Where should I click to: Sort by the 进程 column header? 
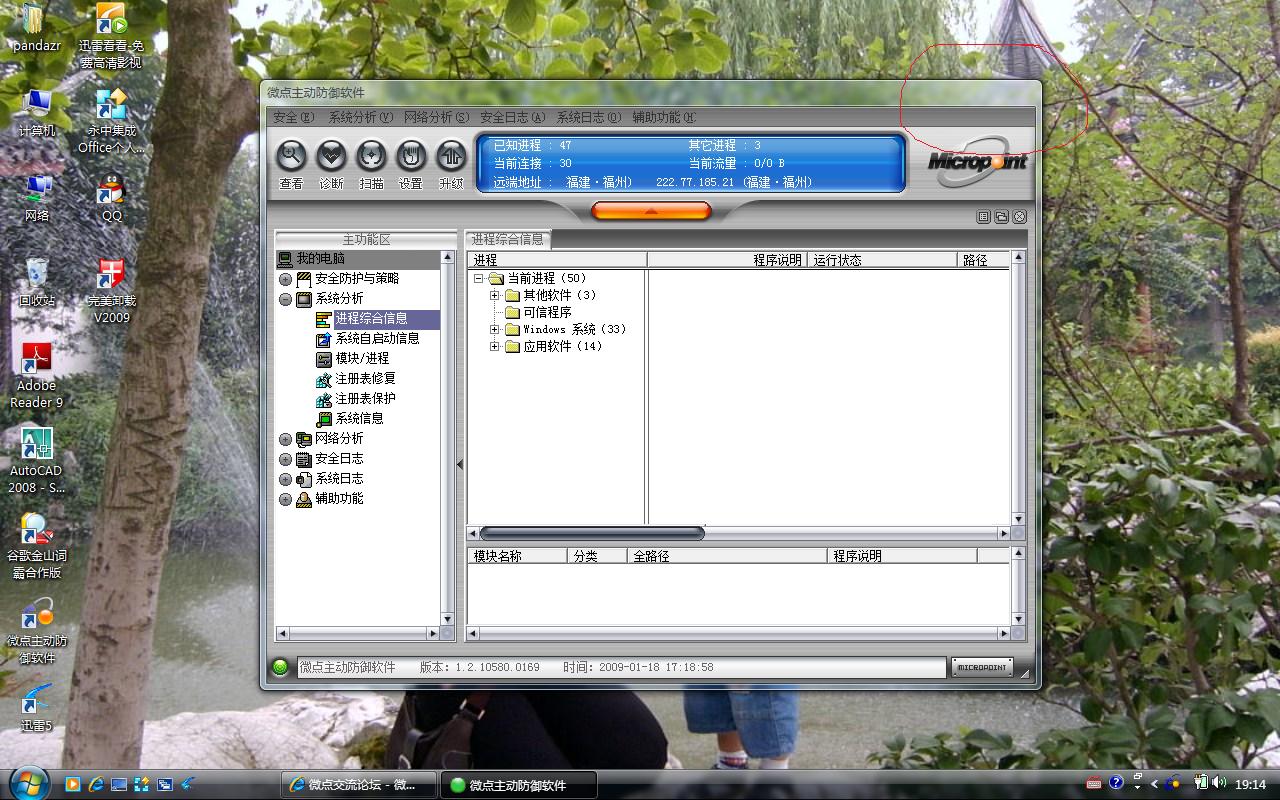557,260
